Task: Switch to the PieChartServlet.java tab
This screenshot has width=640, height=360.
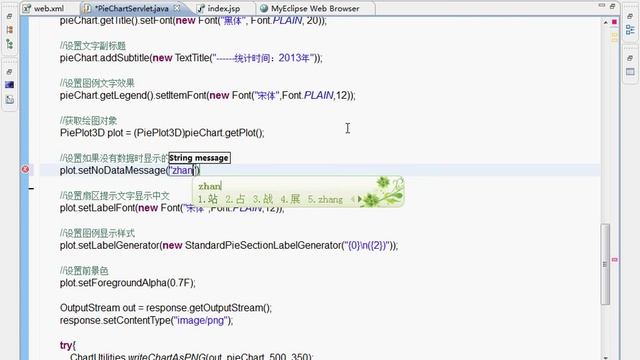Action: [x=132, y=8]
